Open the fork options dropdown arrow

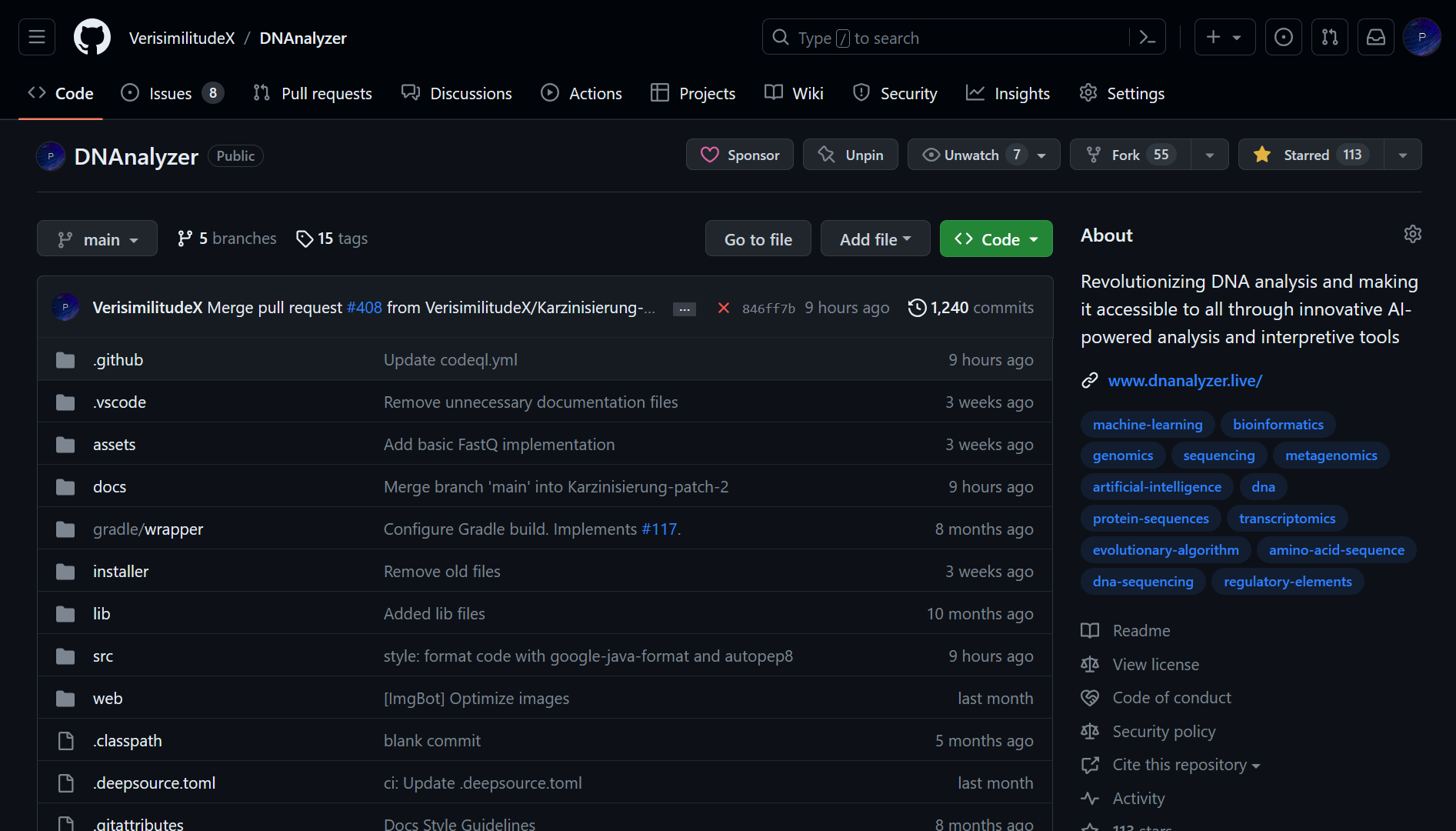coord(1210,155)
